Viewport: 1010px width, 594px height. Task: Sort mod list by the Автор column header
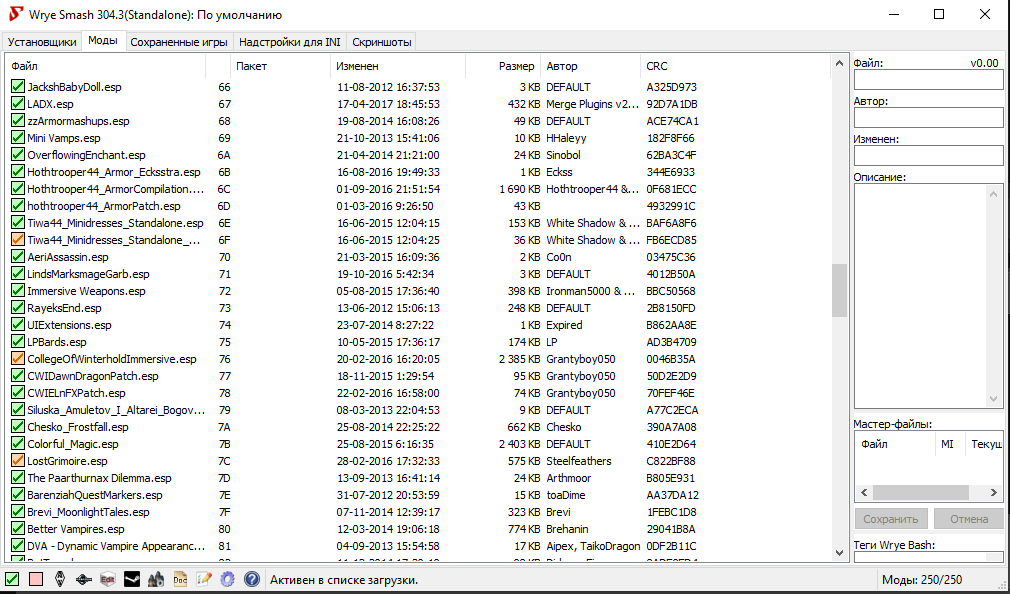point(590,66)
